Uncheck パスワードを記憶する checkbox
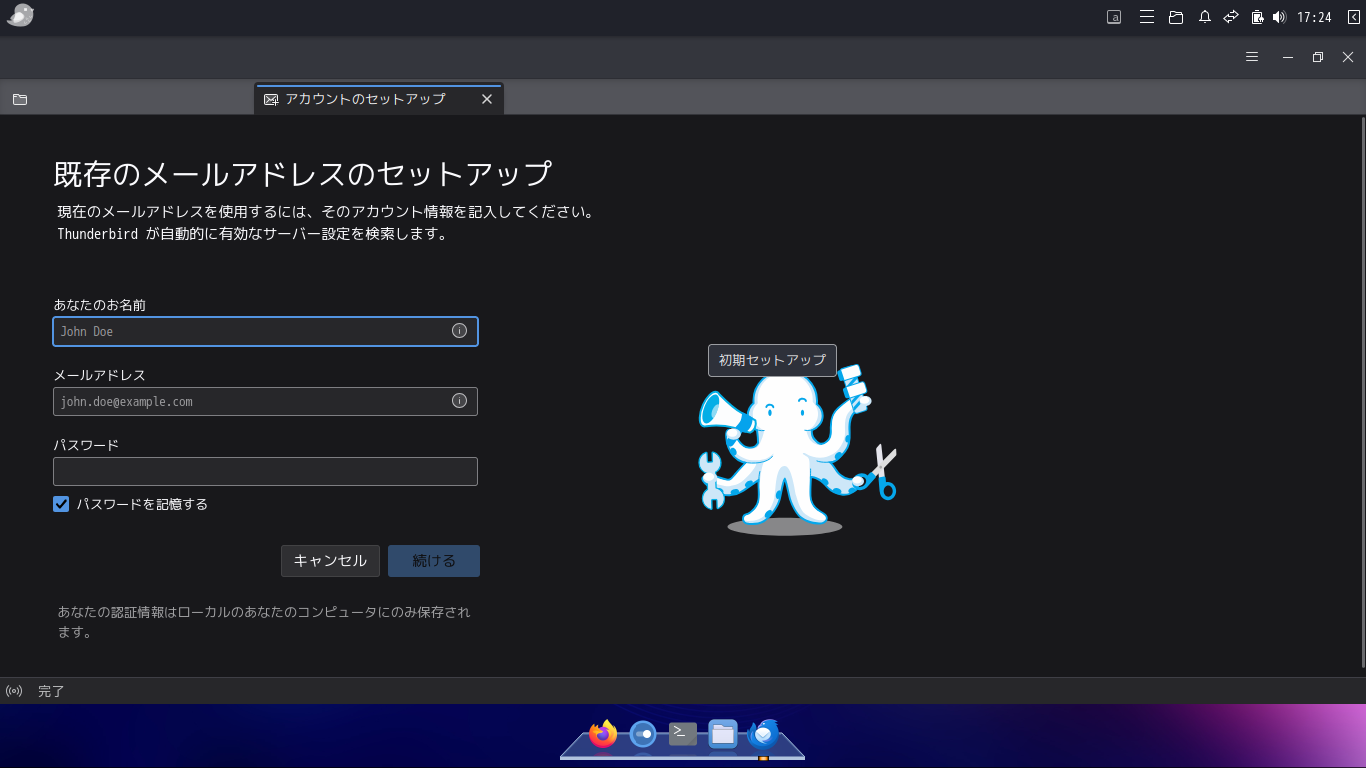The width and height of the screenshot is (1366, 768). pyautogui.click(x=61, y=504)
